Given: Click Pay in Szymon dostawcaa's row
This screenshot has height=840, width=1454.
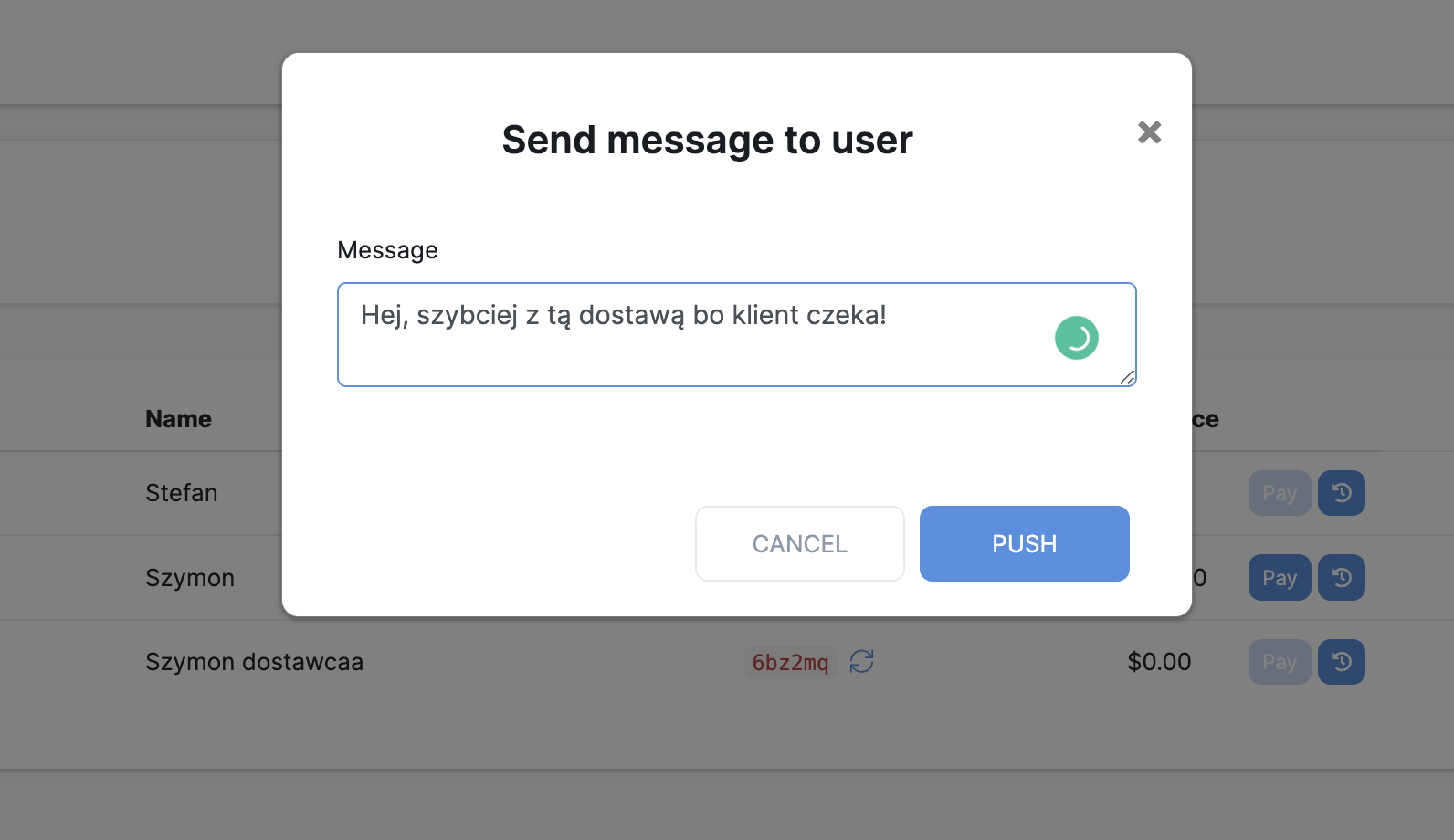Looking at the screenshot, I should (x=1279, y=662).
